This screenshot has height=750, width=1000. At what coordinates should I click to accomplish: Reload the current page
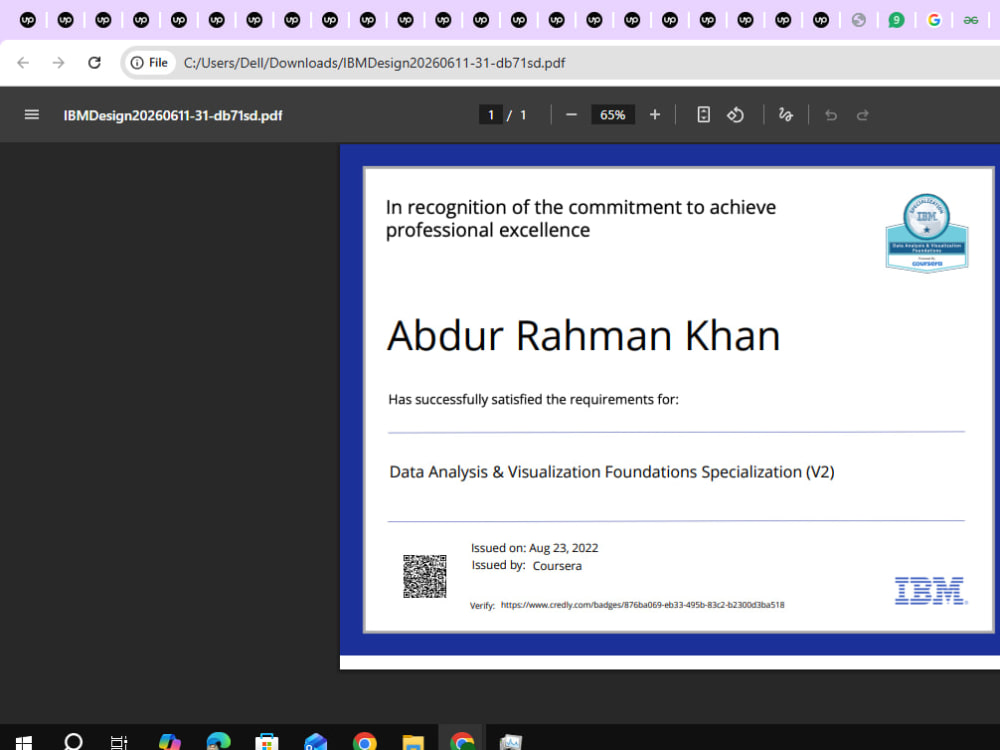[x=94, y=62]
